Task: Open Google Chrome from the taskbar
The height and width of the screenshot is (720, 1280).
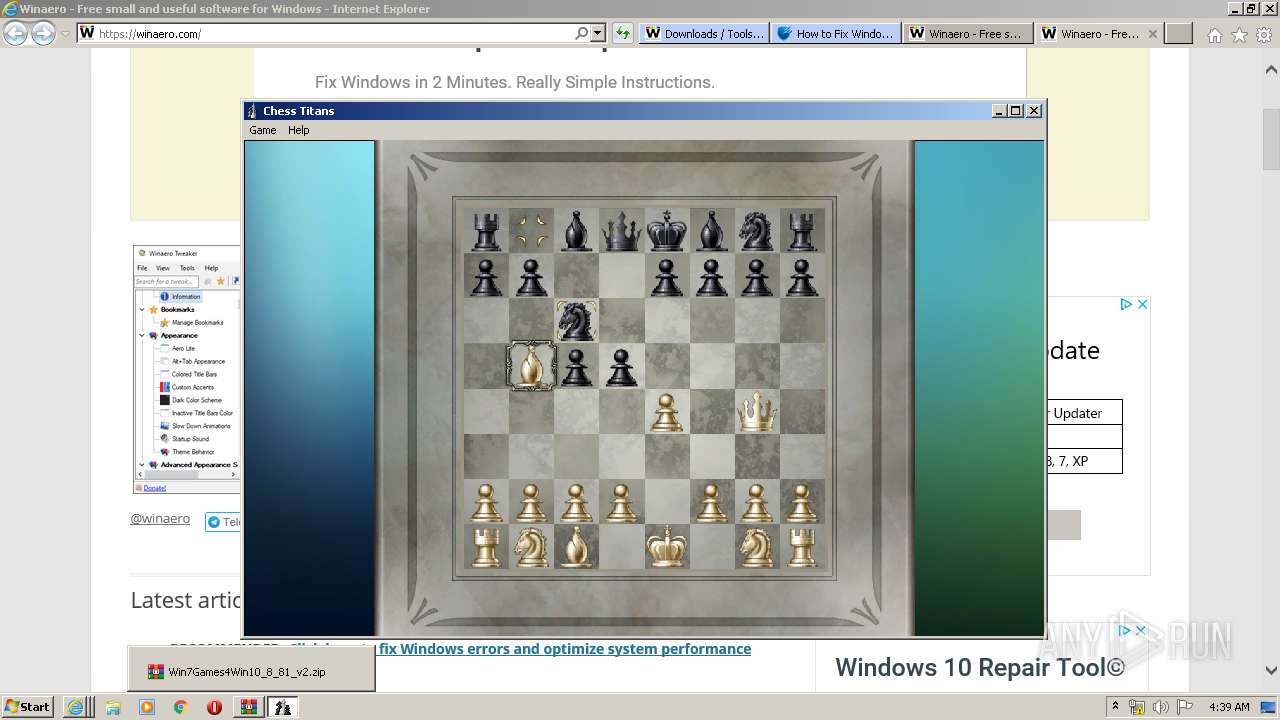Action: (x=180, y=707)
